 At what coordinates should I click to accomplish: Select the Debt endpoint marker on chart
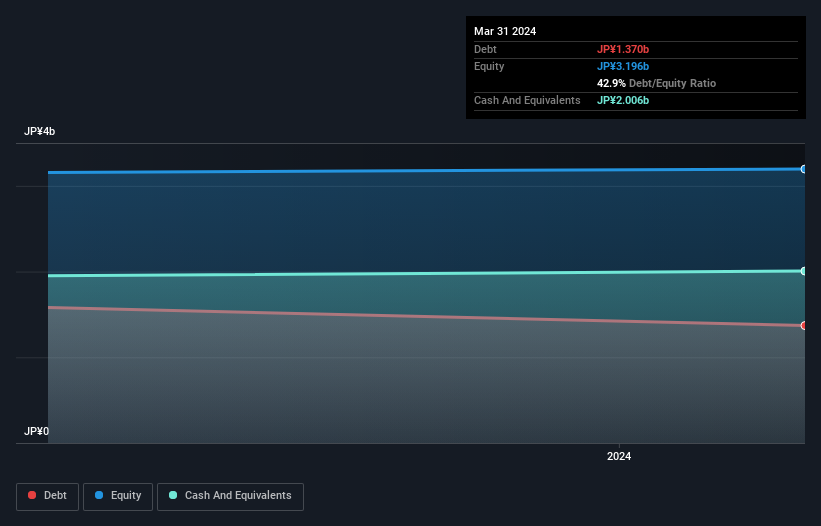click(804, 326)
